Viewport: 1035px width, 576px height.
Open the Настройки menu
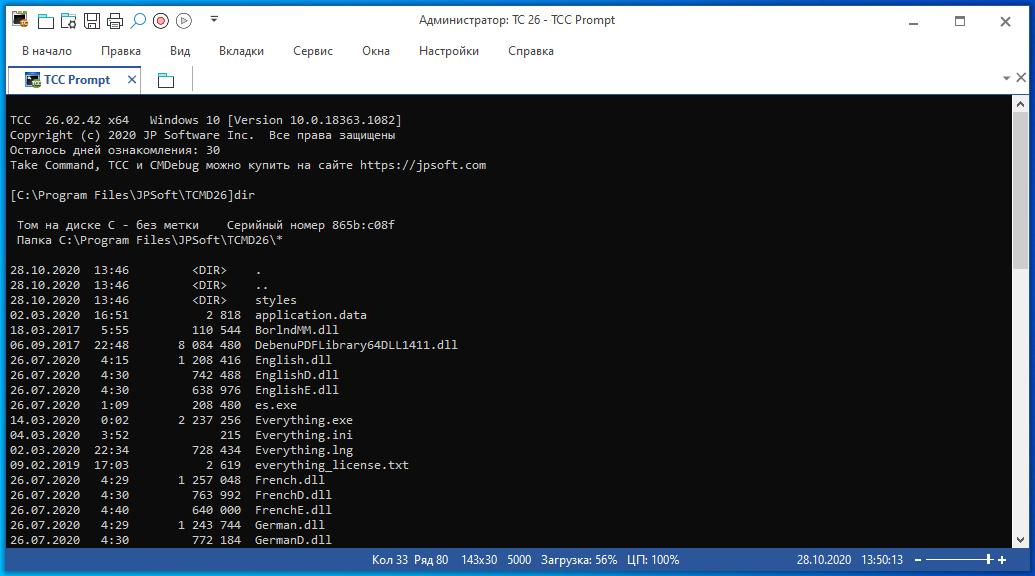449,51
